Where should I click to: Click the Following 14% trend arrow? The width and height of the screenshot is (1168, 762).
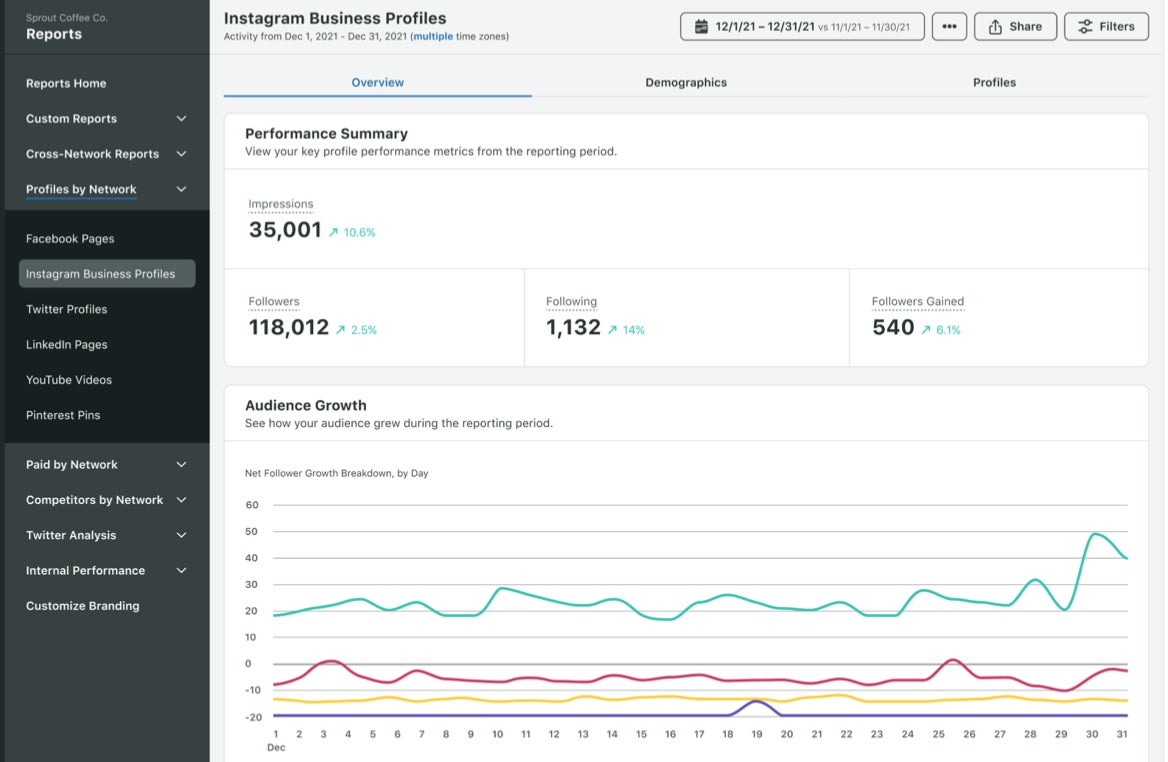point(612,330)
